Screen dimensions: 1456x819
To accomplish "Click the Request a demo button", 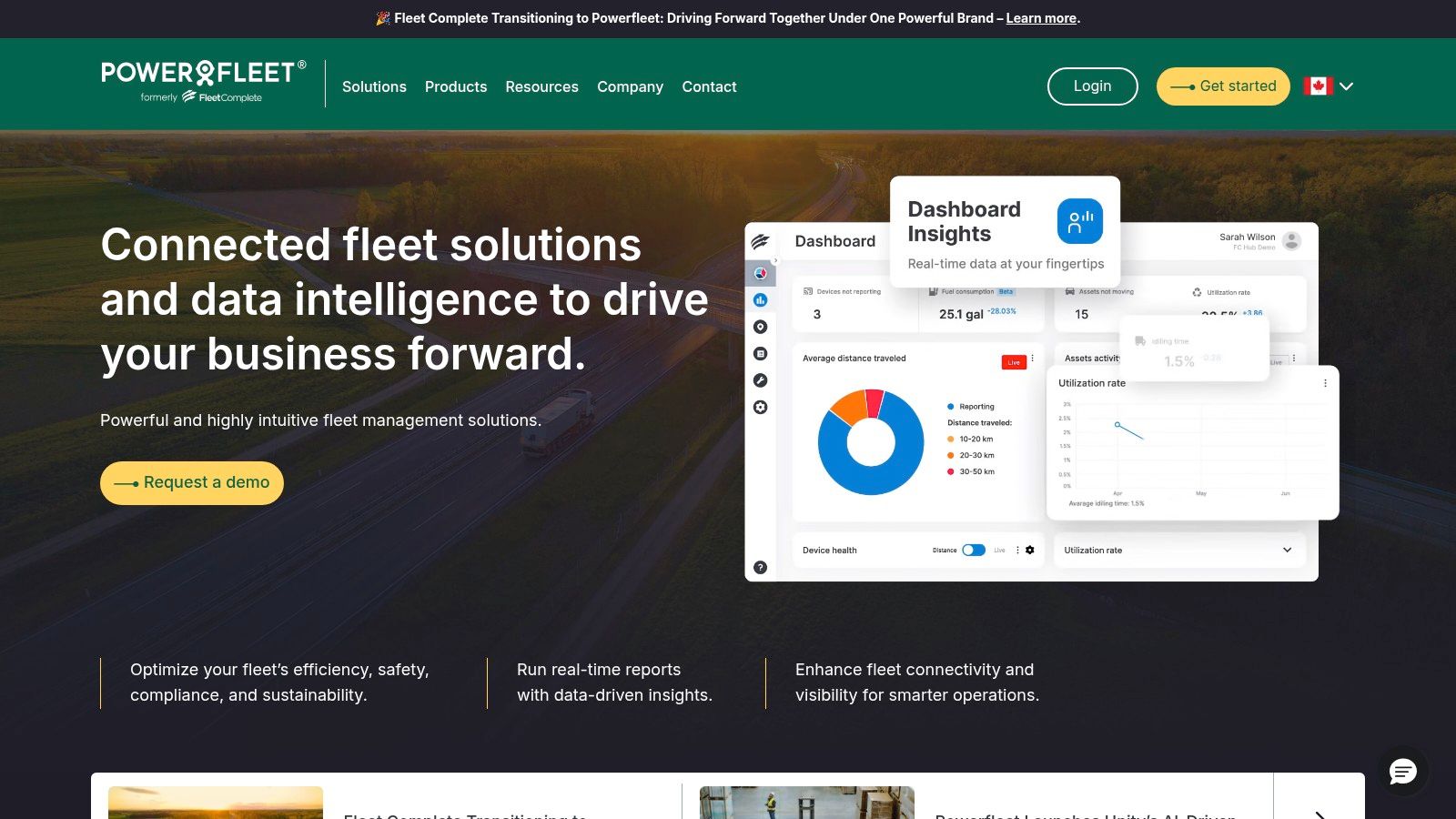I will (192, 482).
